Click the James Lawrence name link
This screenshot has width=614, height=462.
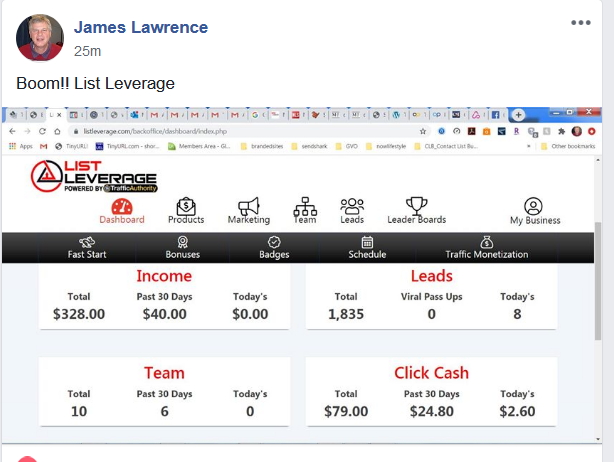pos(141,27)
